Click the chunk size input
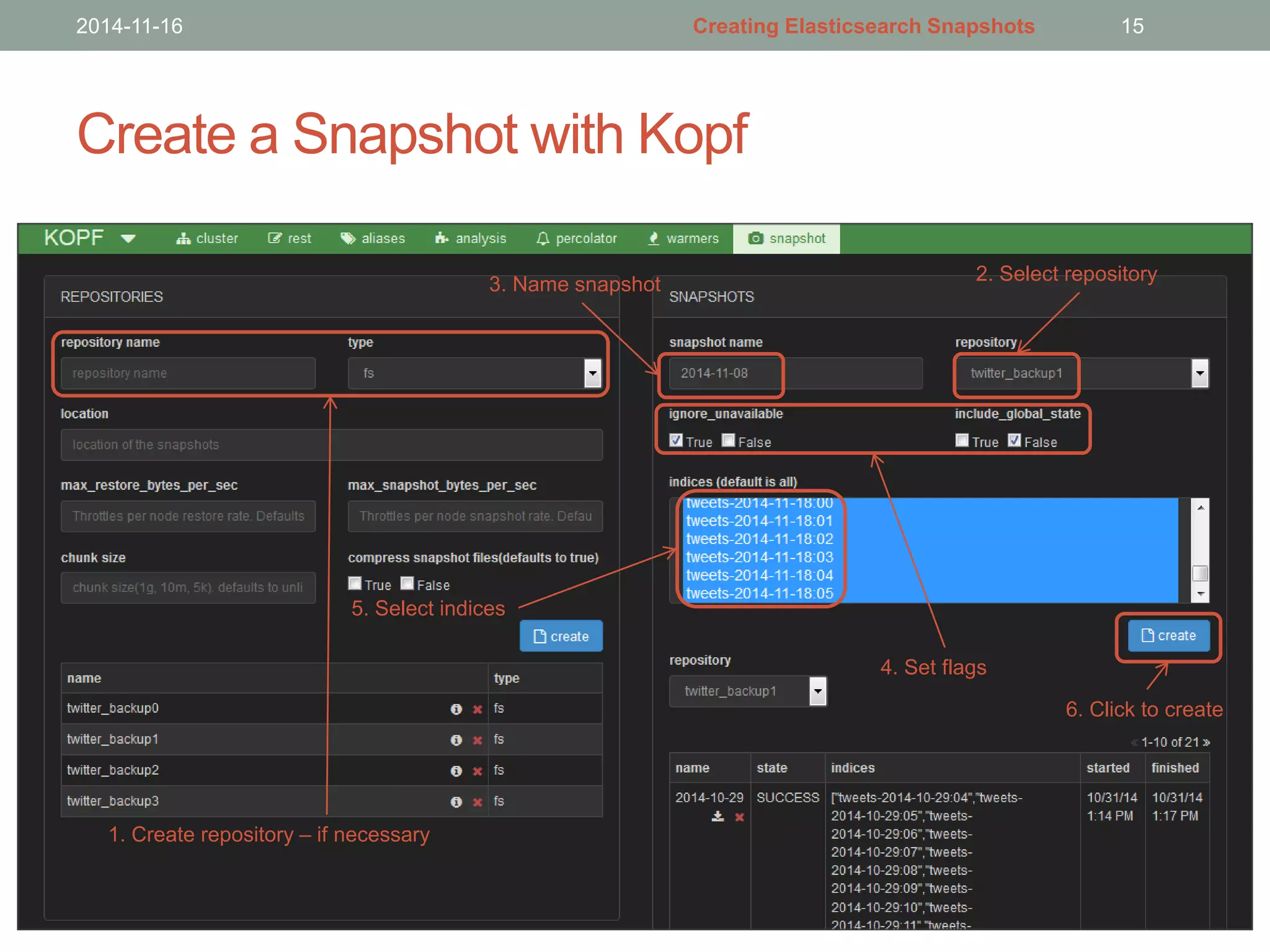Screen dimensions: 1270x952 coord(189,588)
